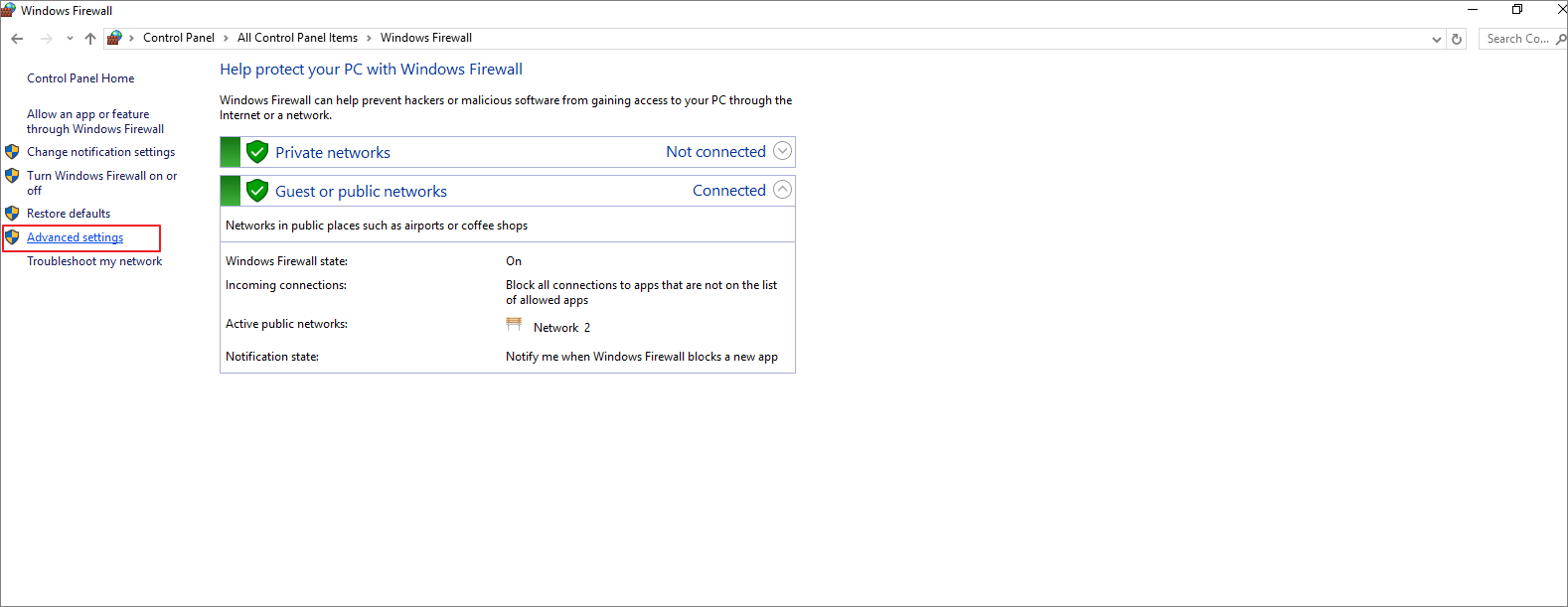The height and width of the screenshot is (607, 1568).
Task: Select Control Panel in the breadcrumb
Action: 179,38
